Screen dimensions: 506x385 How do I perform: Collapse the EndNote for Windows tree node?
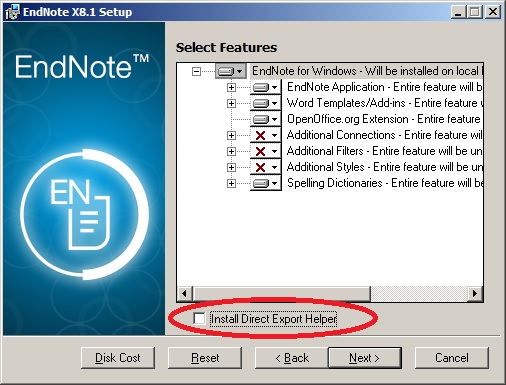pyautogui.click(x=196, y=71)
